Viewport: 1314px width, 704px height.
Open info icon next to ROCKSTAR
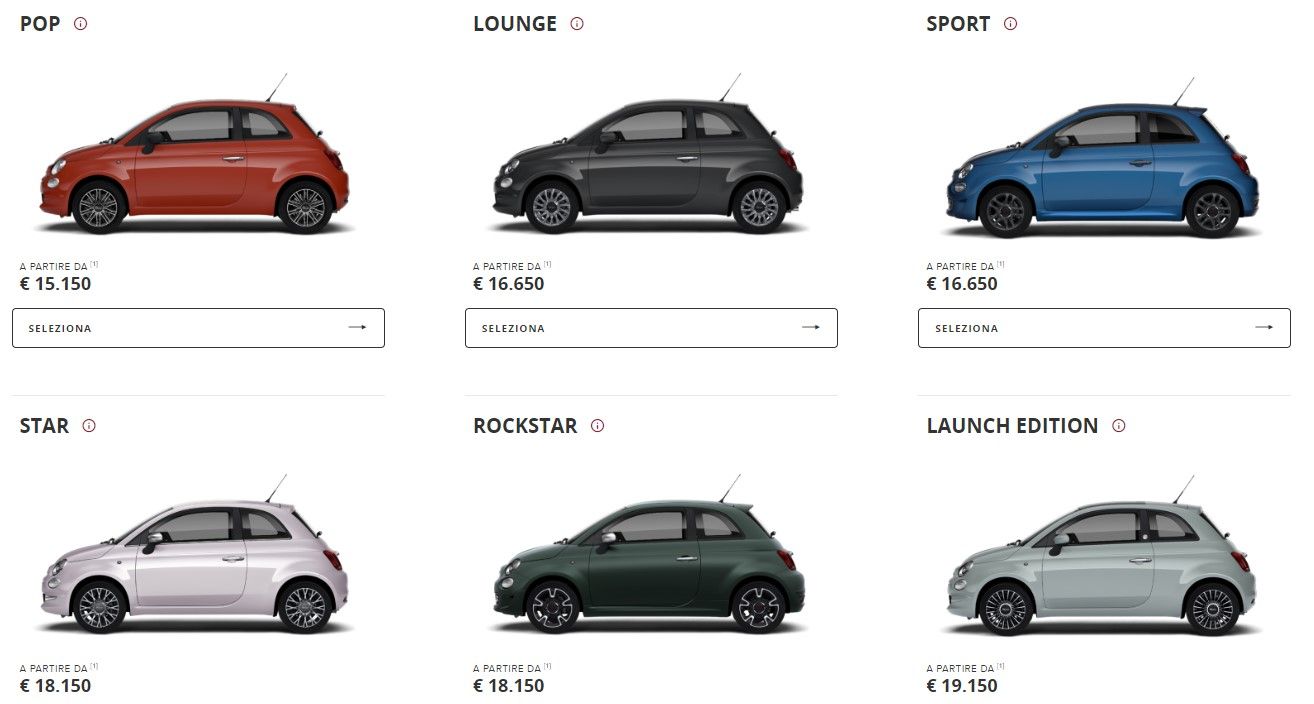click(x=598, y=426)
